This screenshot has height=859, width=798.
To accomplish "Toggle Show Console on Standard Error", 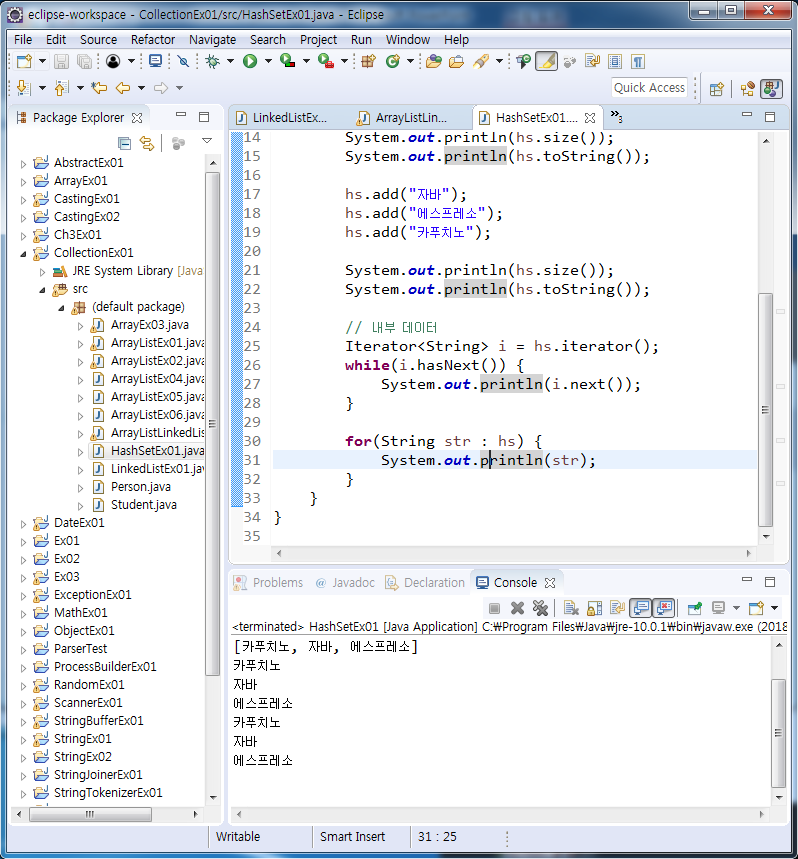I will (663, 608).
